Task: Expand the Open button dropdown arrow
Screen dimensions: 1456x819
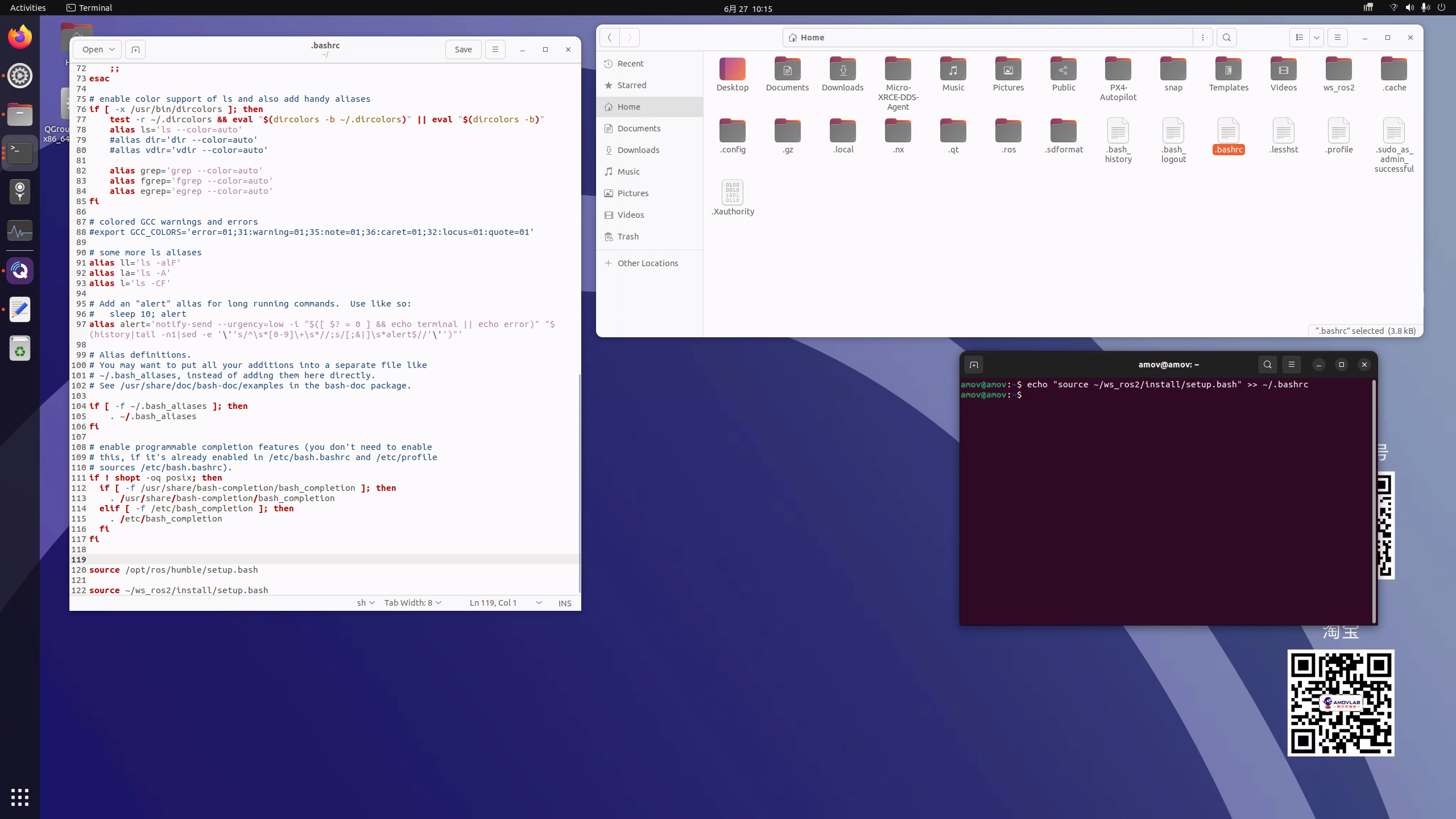Action: (112, 49)
